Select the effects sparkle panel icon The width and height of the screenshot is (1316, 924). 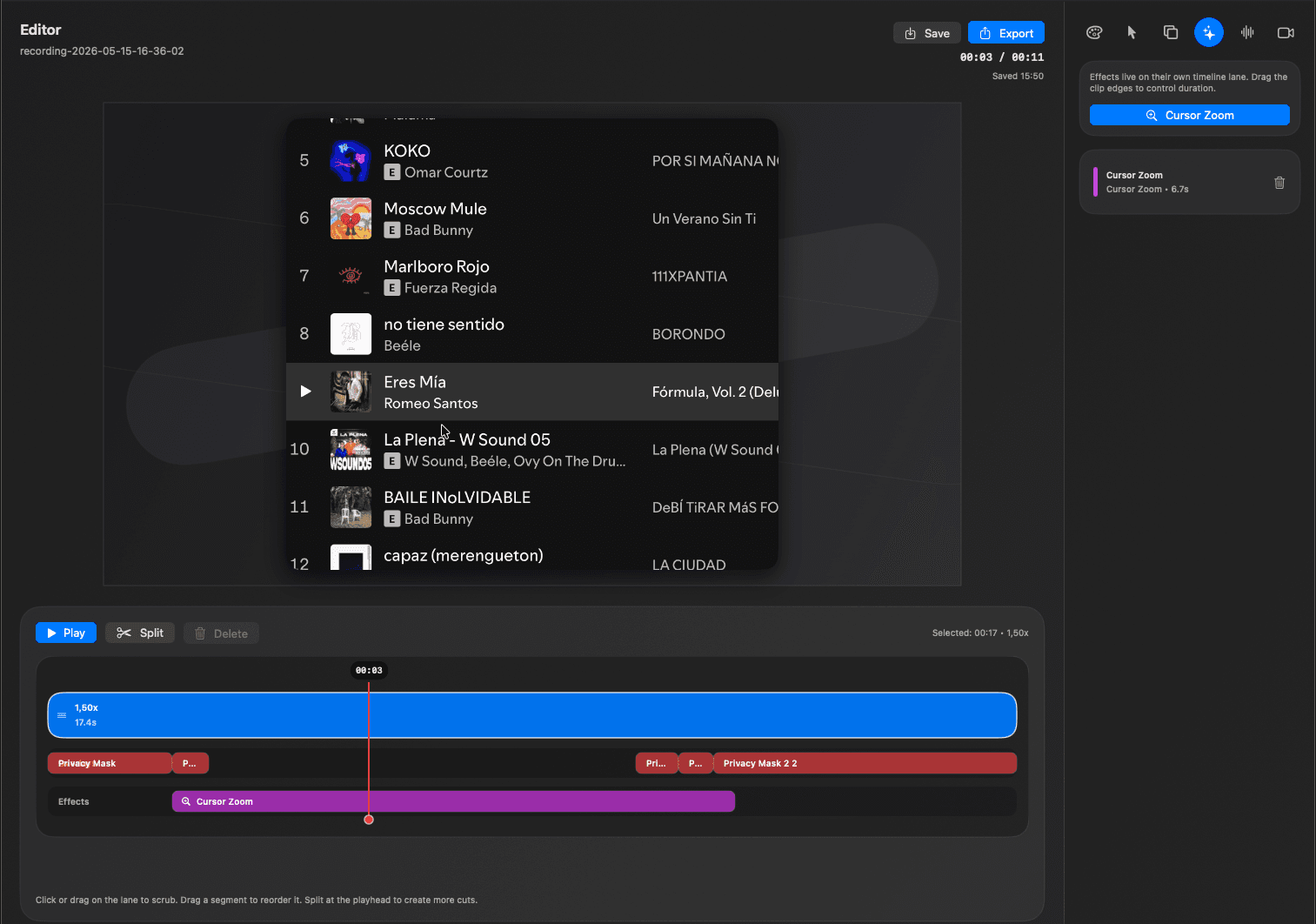(x=1209, y=33)
